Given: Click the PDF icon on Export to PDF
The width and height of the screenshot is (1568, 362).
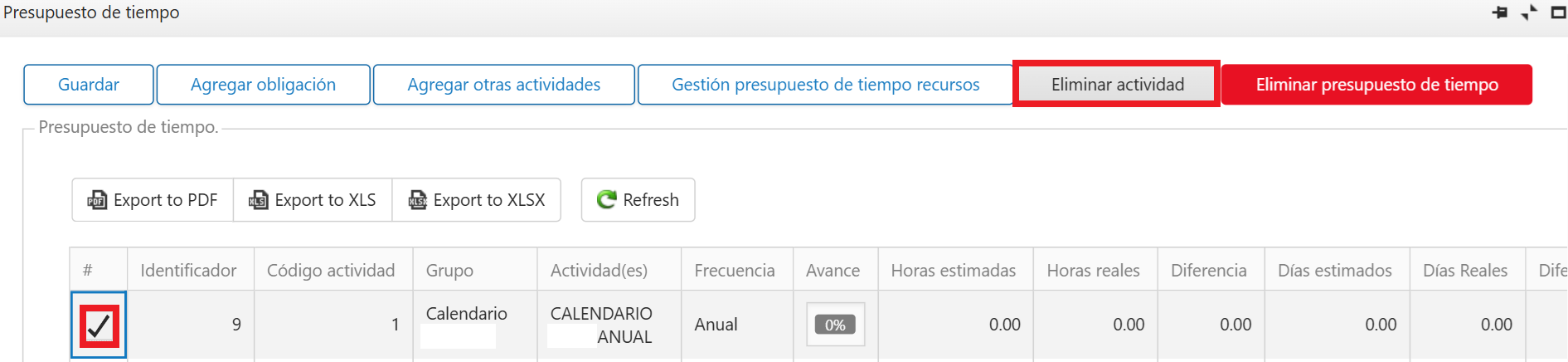Looking at the screenshot, I should [x=97, y=200].
